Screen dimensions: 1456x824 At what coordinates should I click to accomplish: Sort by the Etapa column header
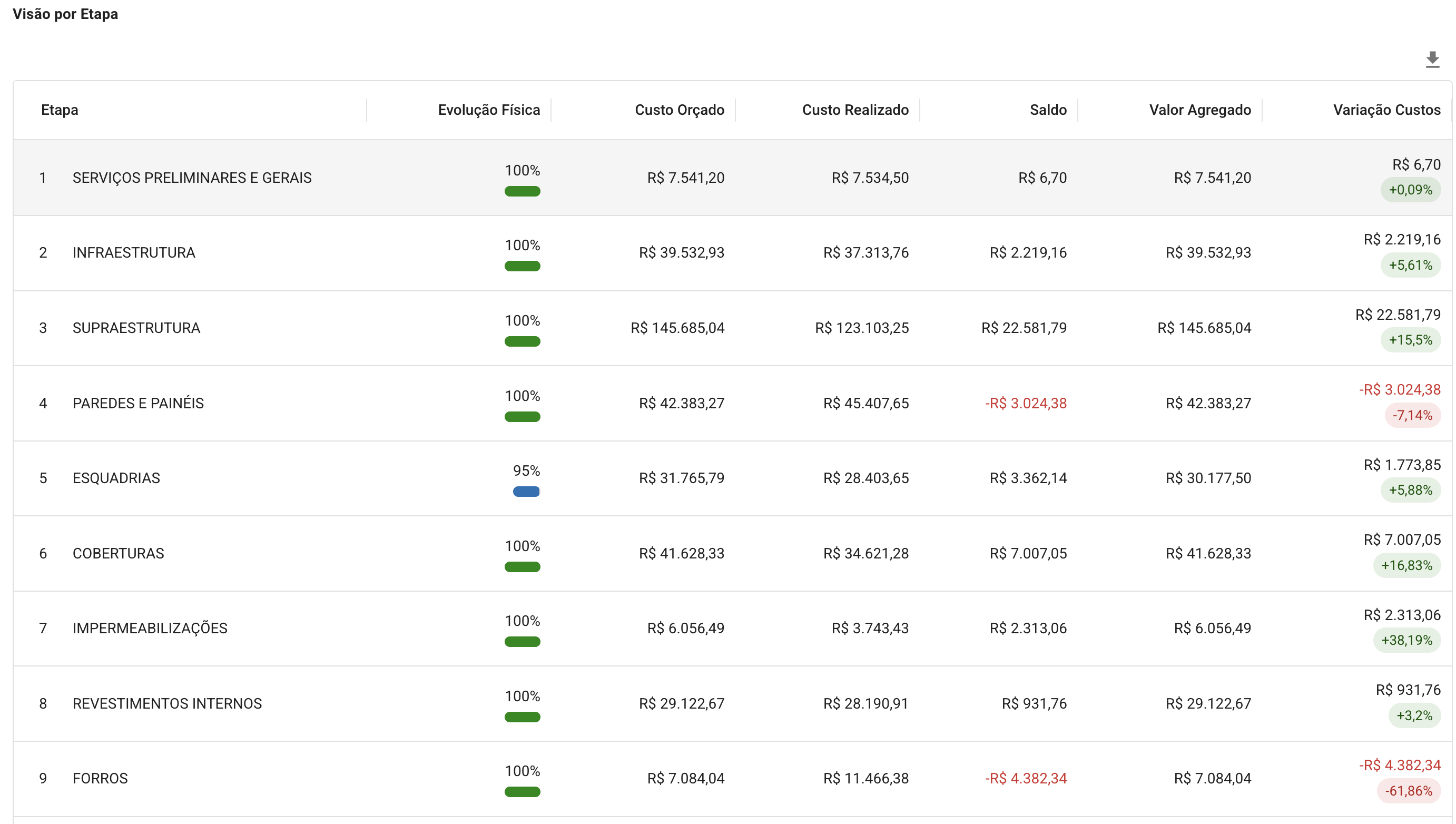tap(60, 110)
